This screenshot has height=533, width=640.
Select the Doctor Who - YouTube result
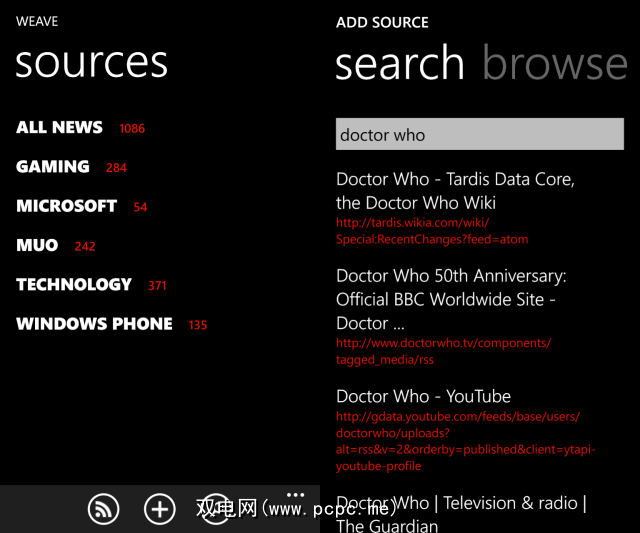tap(423, 396)
